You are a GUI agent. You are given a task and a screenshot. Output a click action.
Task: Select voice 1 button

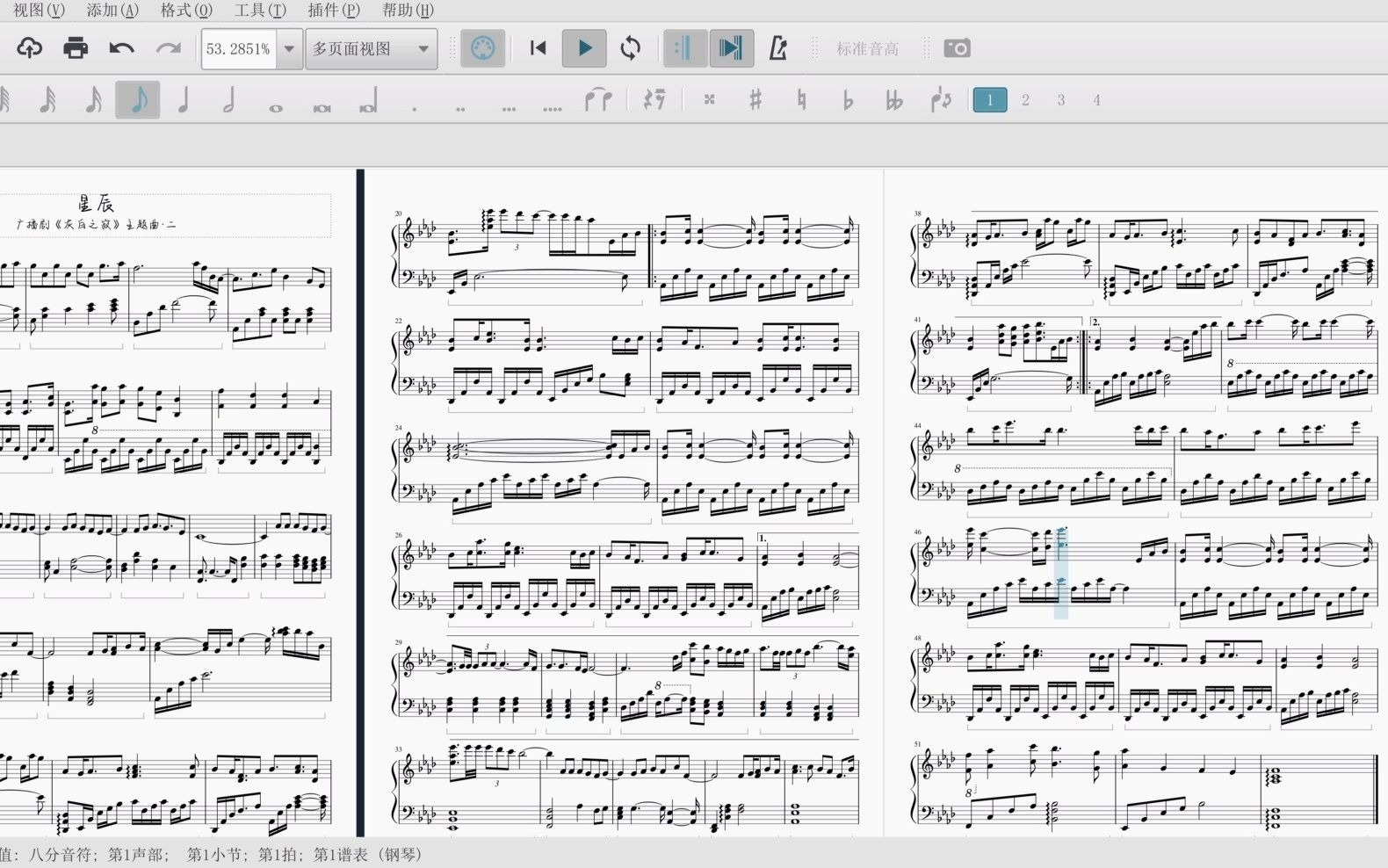[990, 100]
